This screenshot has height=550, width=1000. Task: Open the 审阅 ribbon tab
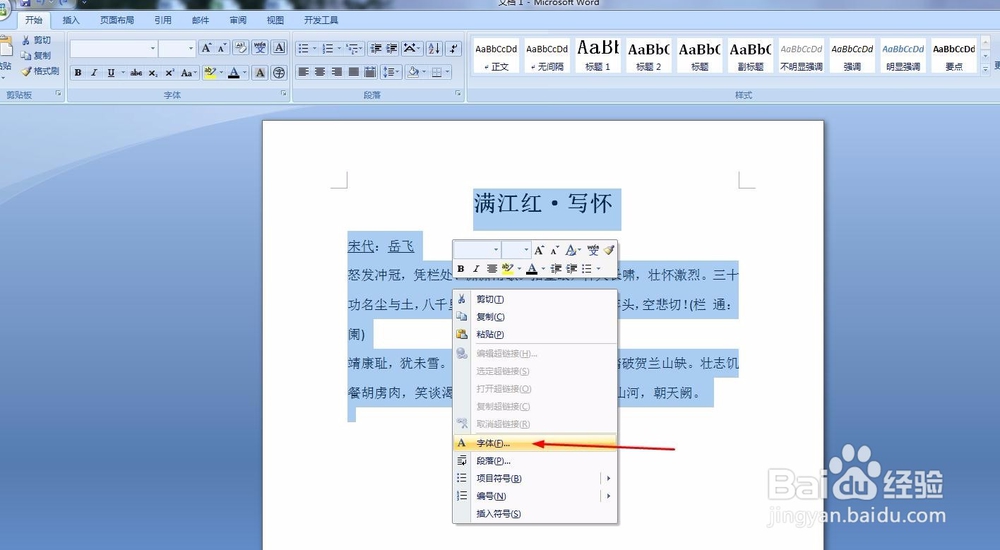click(238, 20)
